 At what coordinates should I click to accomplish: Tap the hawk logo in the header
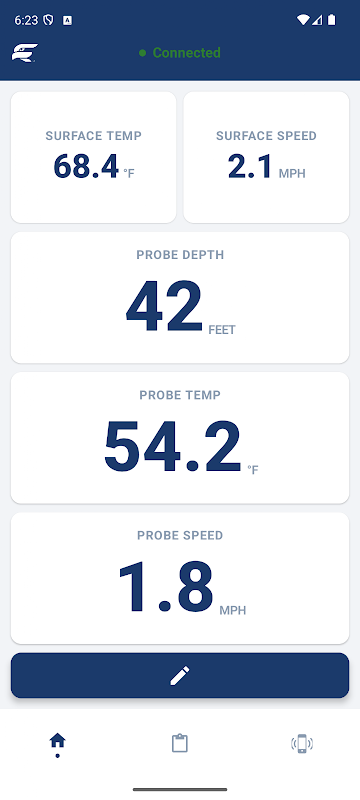pos(25,53)
